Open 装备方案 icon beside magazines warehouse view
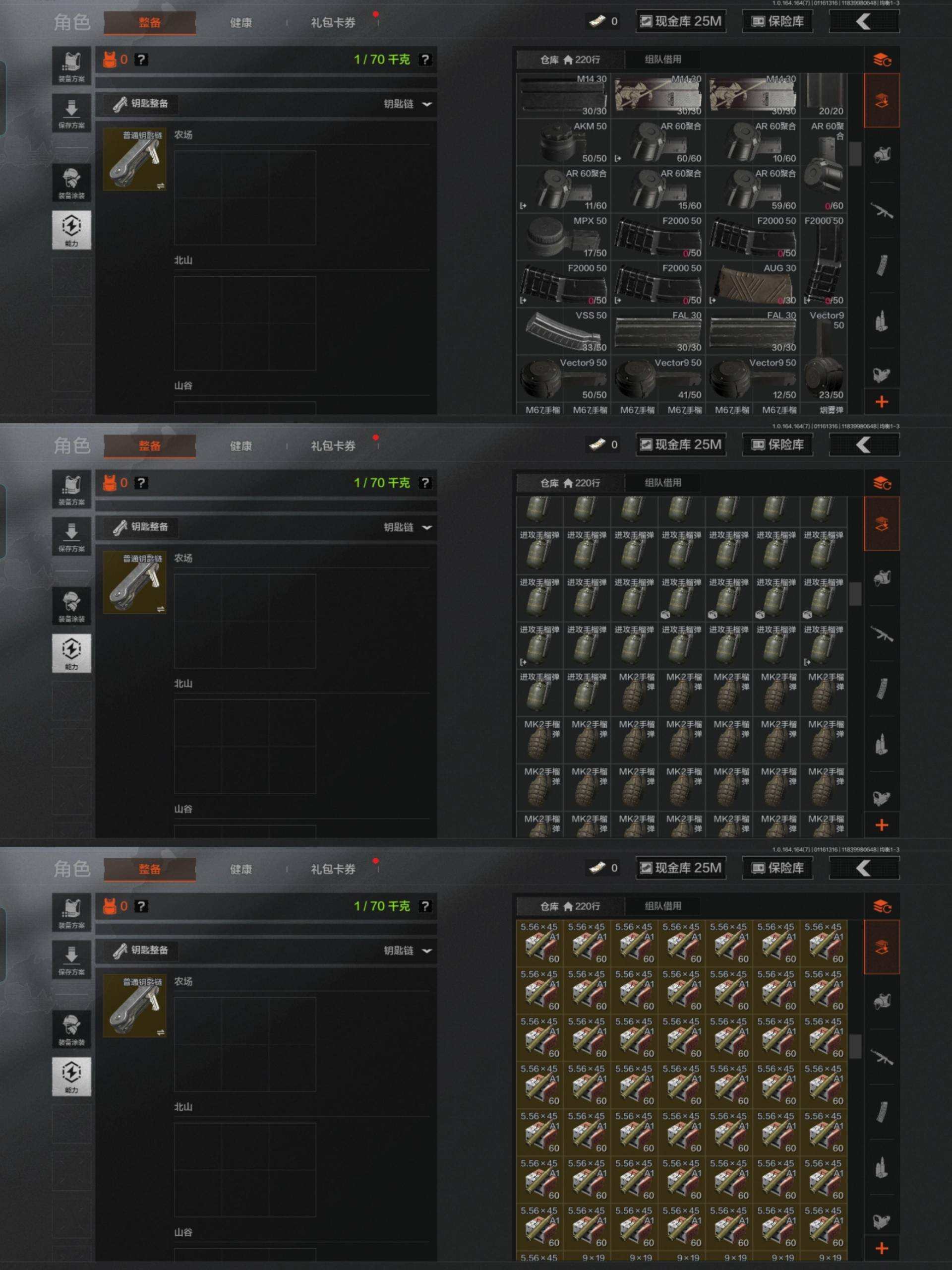 pyautogui.click(x=71, y=66)
